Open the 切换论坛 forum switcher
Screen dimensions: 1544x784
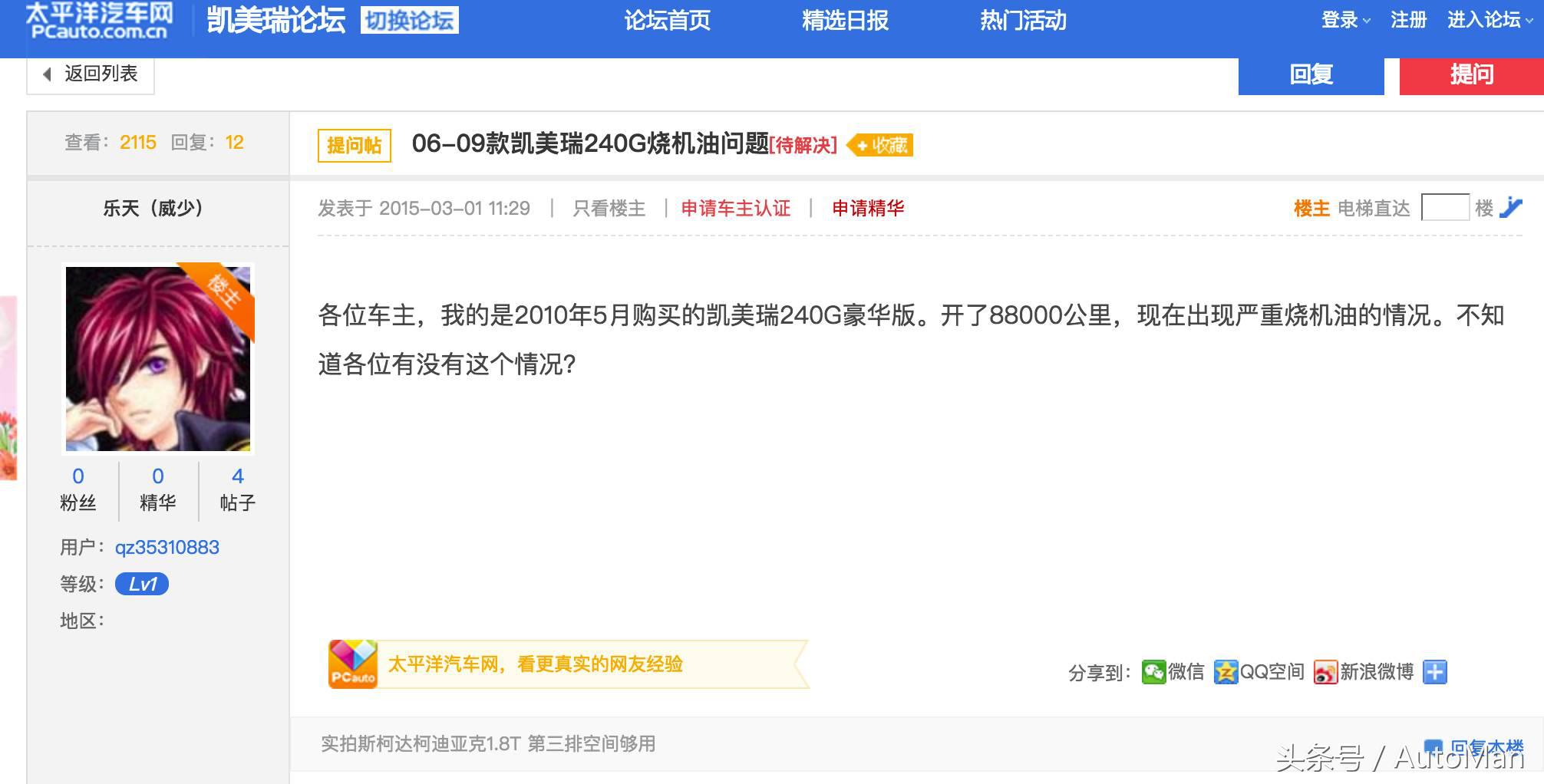[411, 21]
